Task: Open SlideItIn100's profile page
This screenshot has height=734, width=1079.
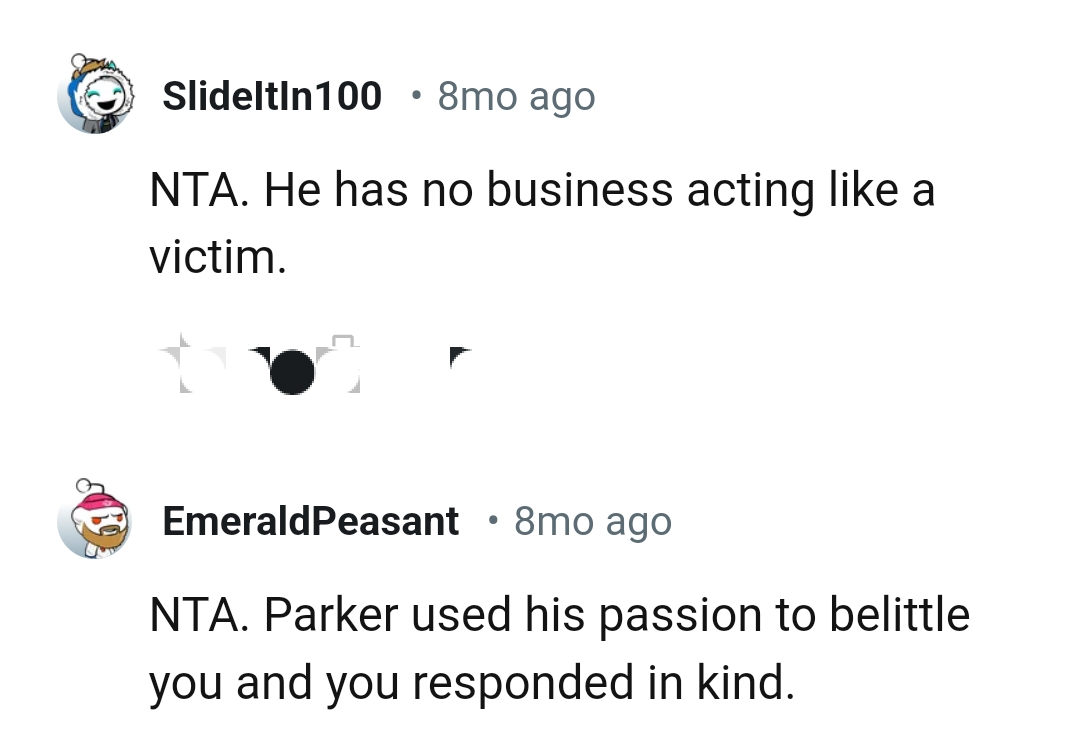Action: tap(271, 95)
